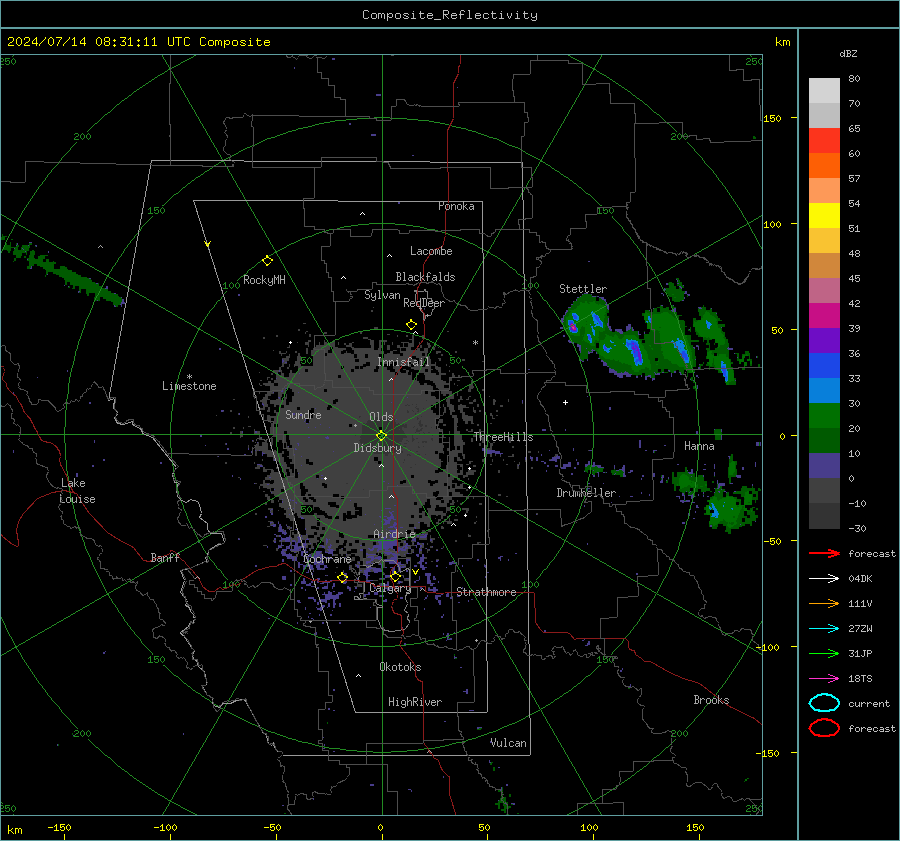
Task: Click the white 04DK arrow icon
Action: [x=824, y=579]
